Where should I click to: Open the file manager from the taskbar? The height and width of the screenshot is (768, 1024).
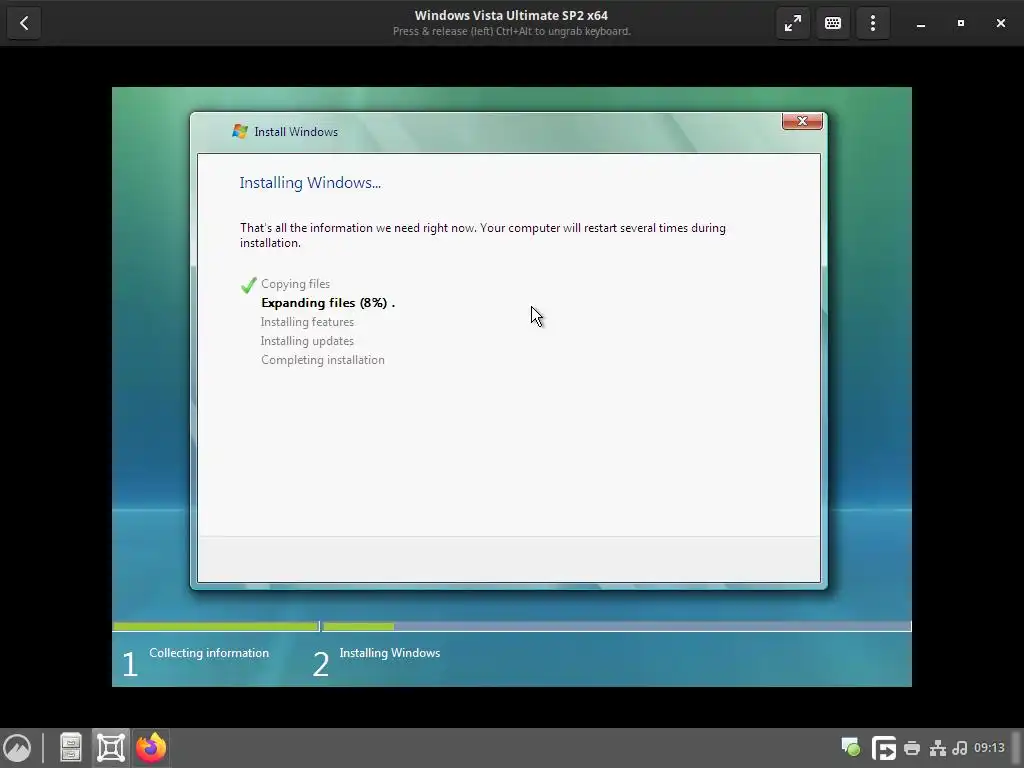click(x=71, y=748)
